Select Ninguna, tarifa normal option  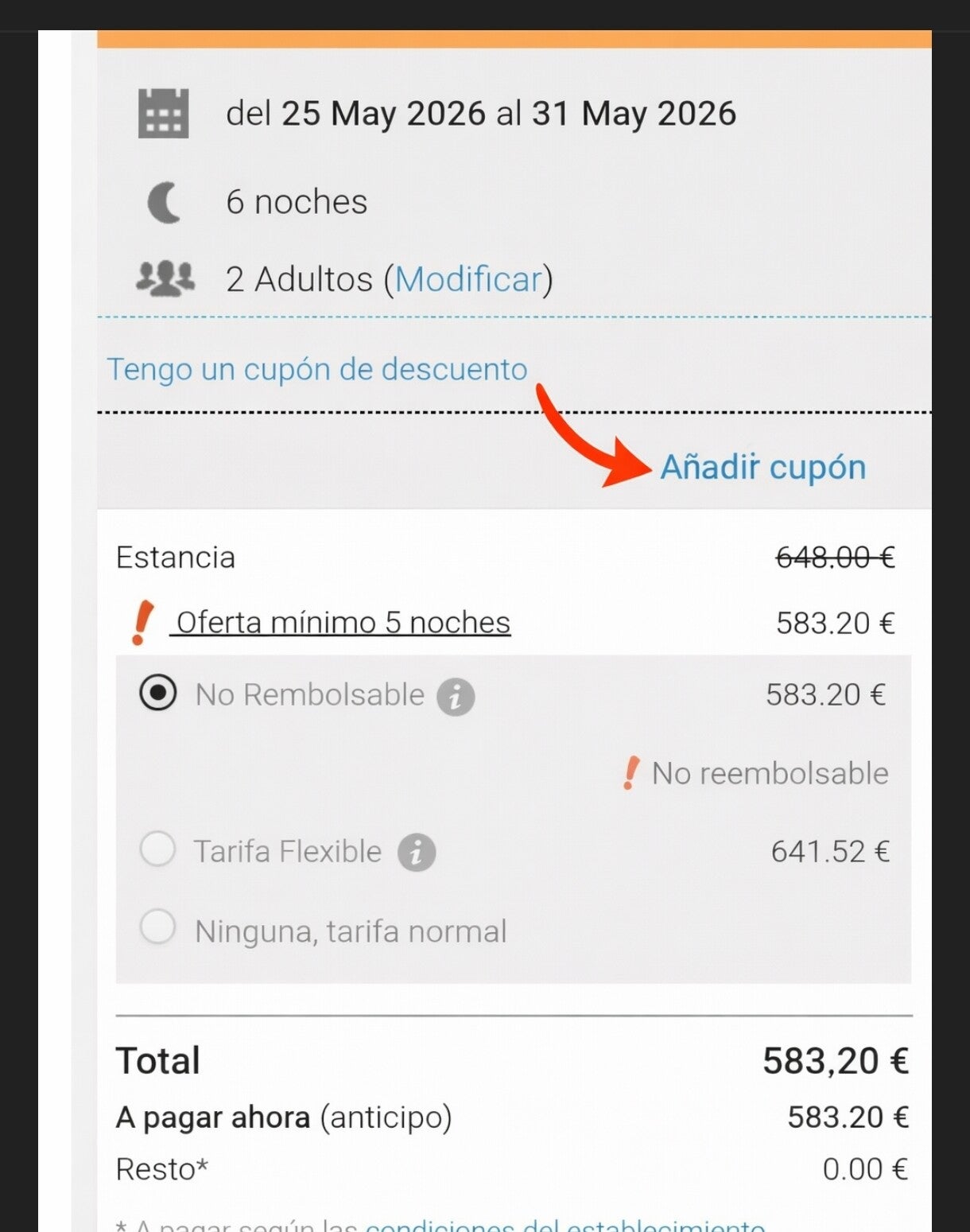pos(157,927)
